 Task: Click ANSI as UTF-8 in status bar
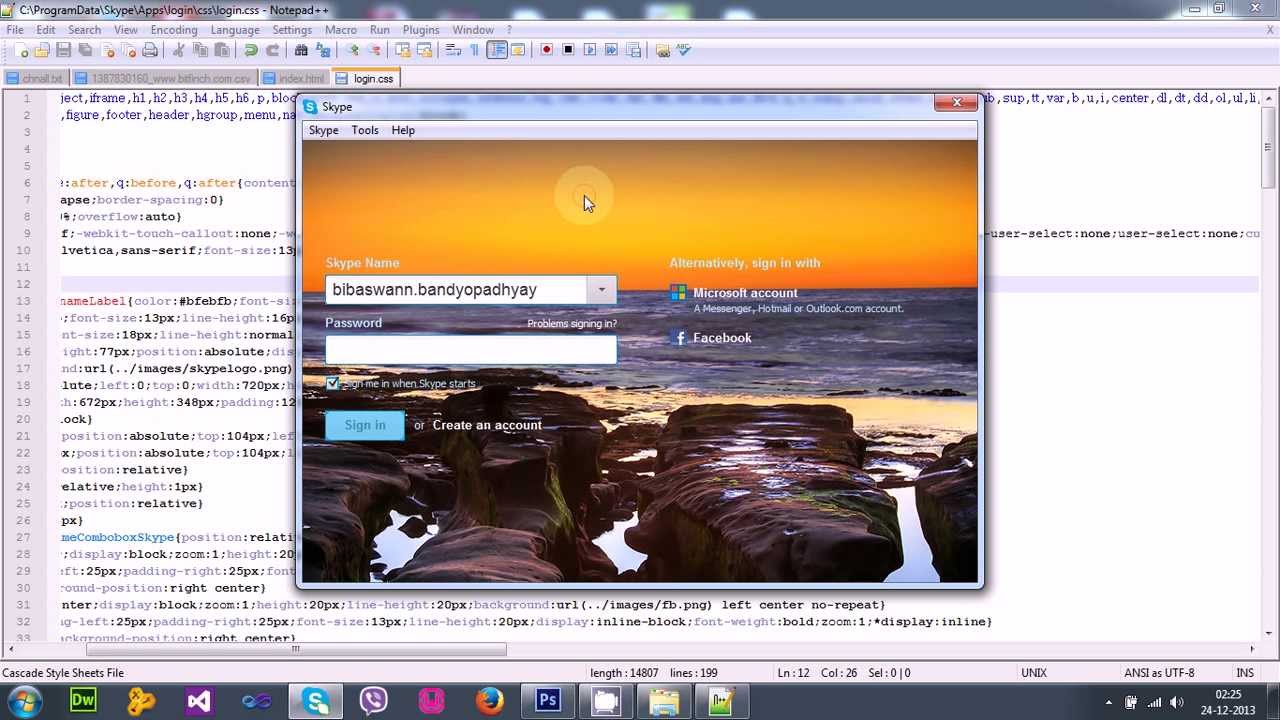pyautogui.click(x=1158, y=673)
